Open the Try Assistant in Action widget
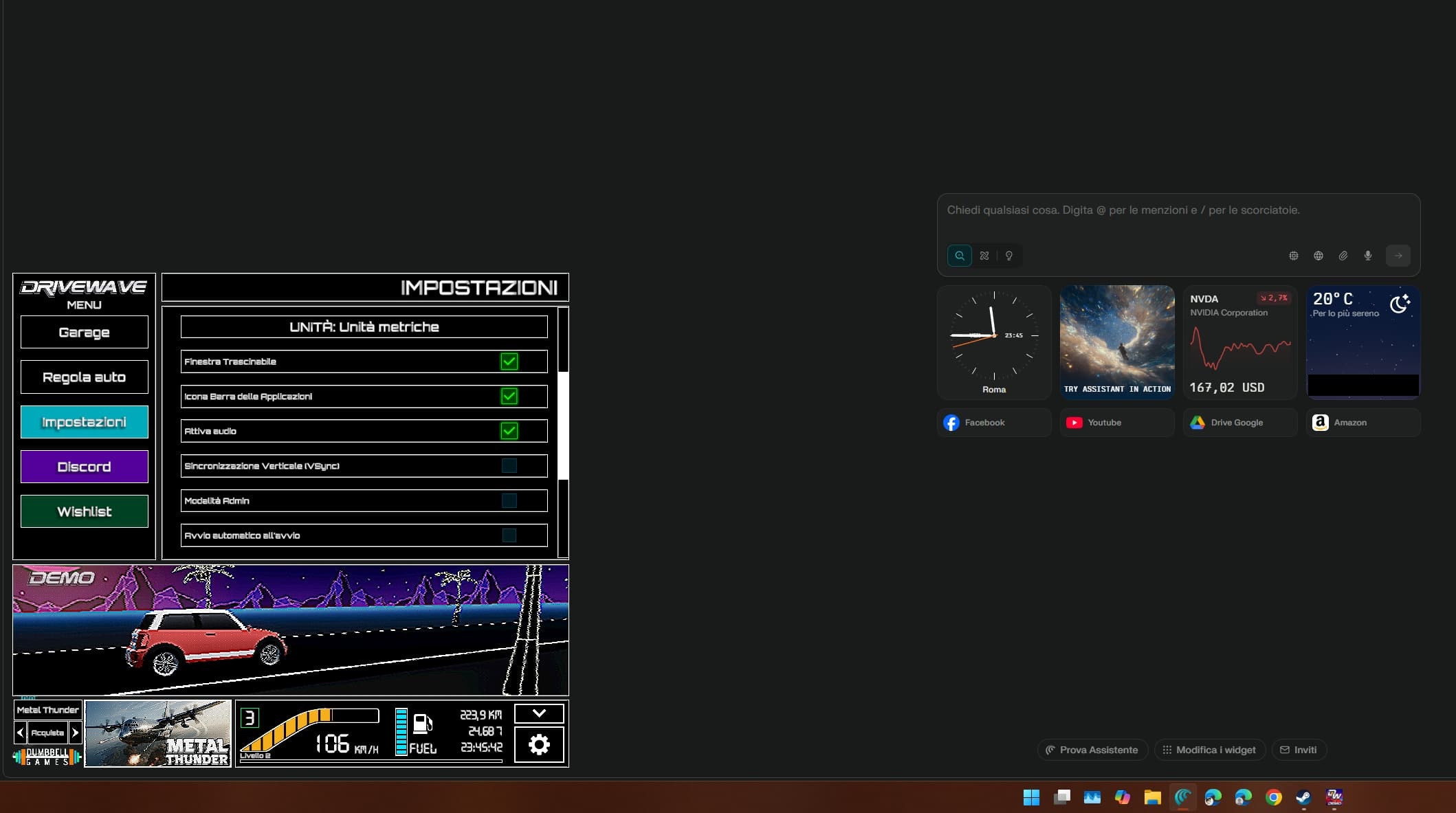Image resolution: width=1456 pixels, height=813 pixels. (1117, 342)
